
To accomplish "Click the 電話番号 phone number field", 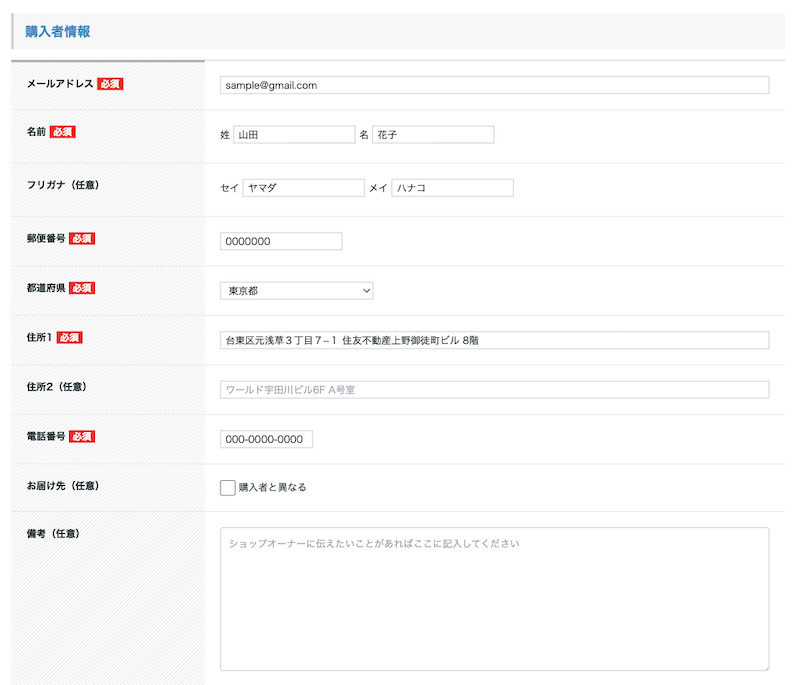I will pos(266,439).
